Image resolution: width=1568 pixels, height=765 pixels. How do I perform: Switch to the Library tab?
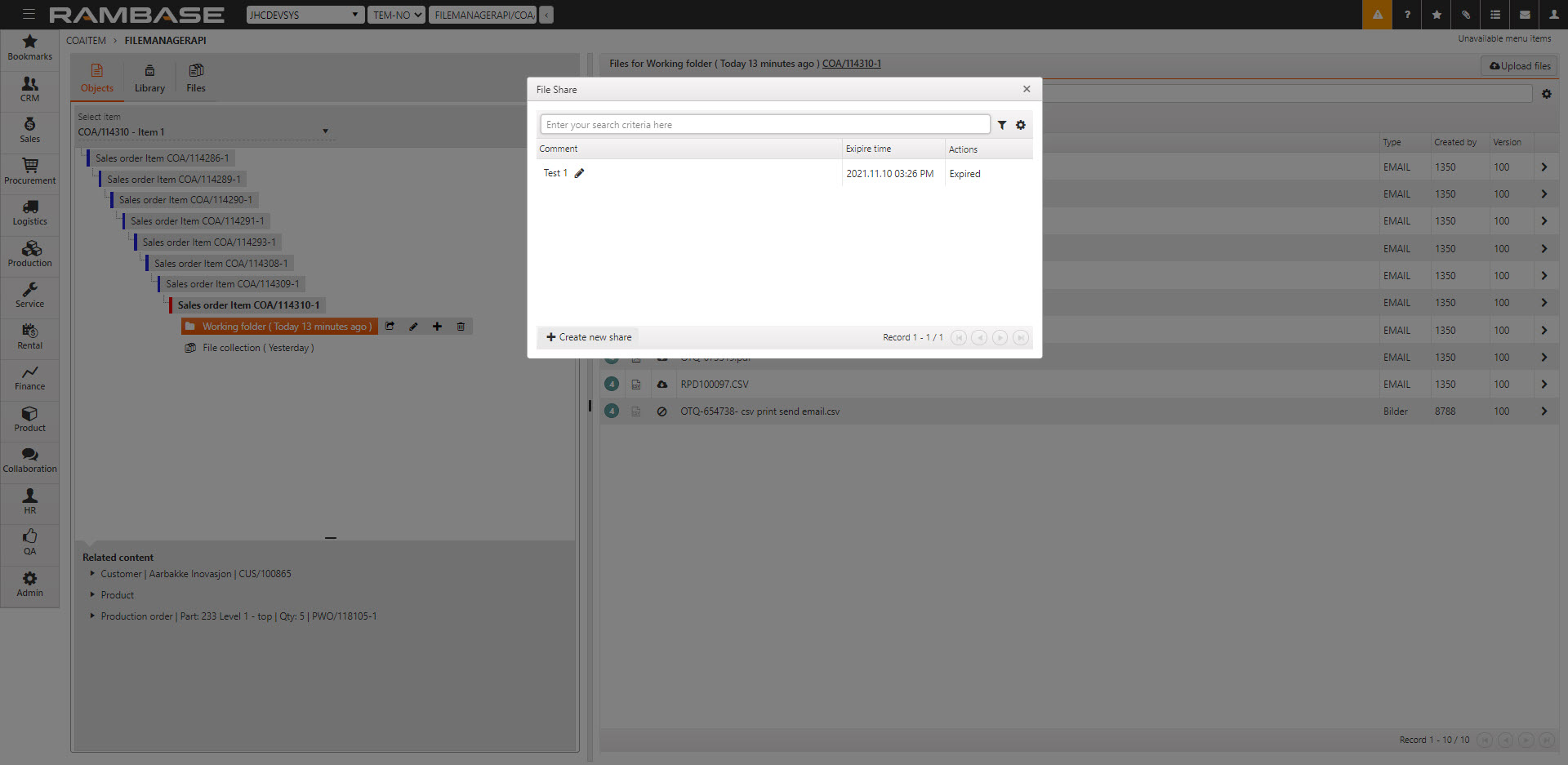point(149,78)
